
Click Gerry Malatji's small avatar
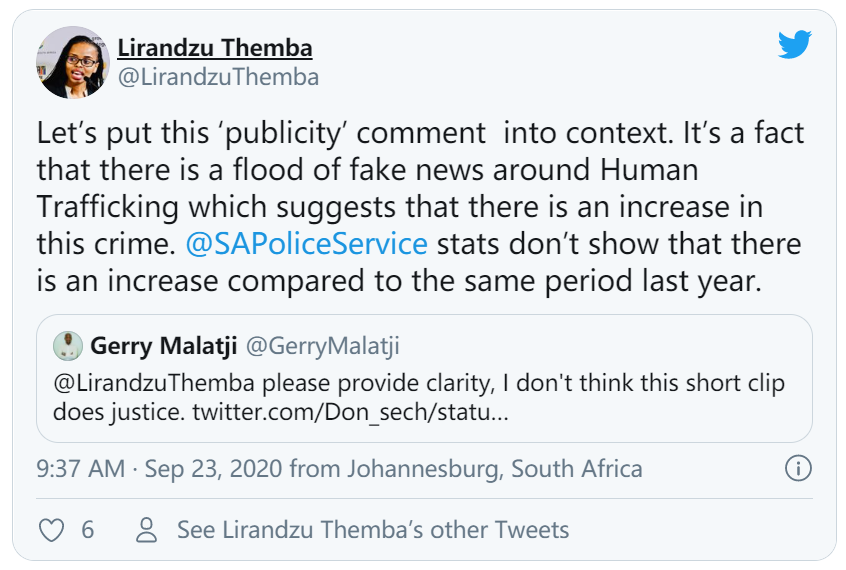[x=68, y=346]
